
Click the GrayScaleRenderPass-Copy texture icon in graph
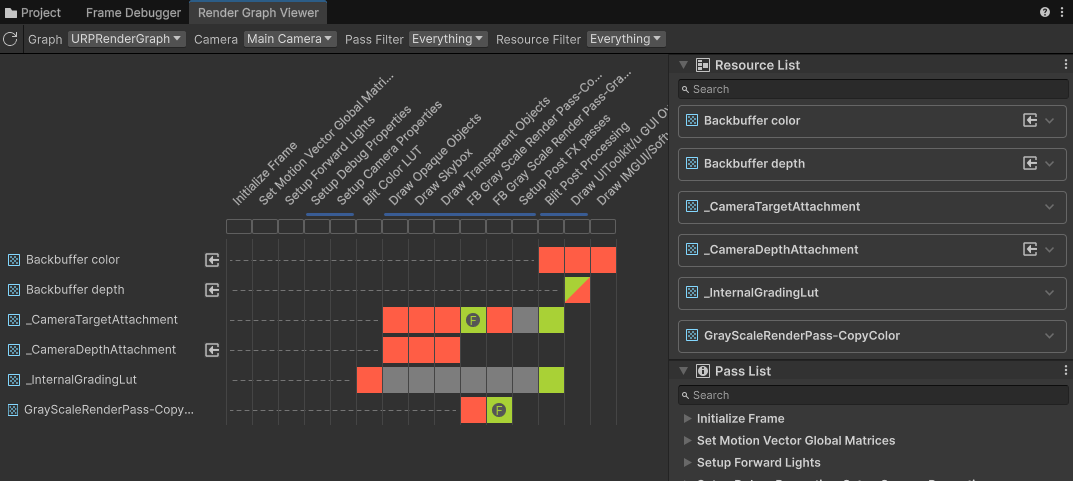click(x=14, y=410)
